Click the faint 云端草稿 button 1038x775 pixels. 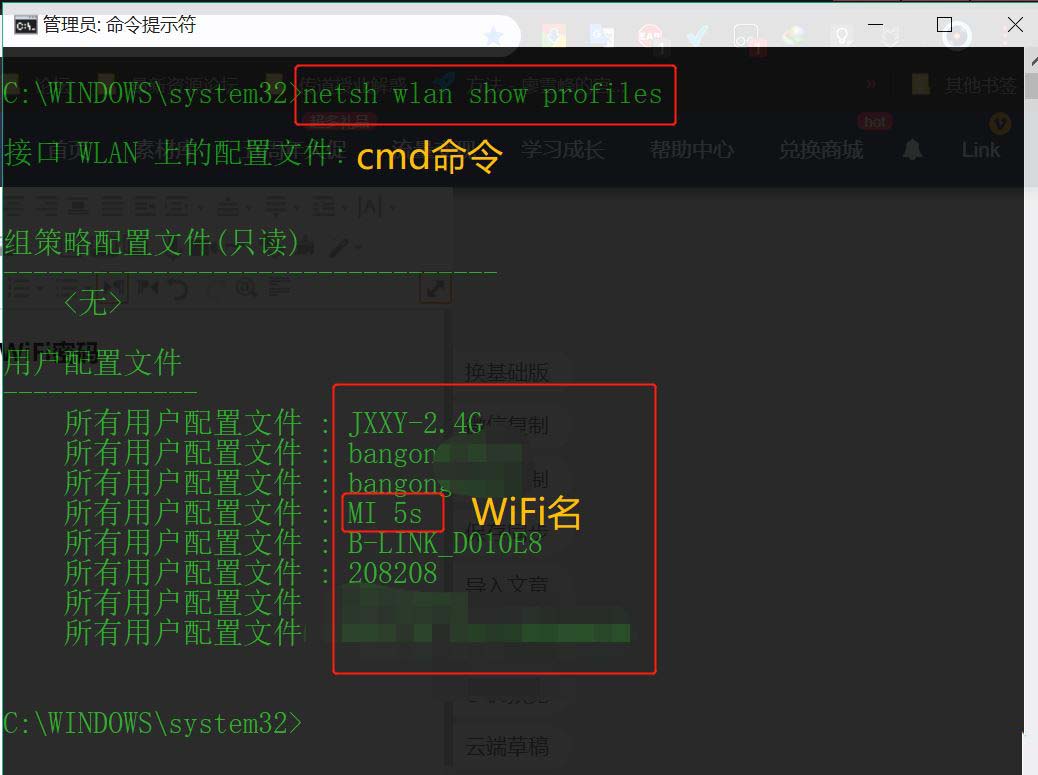click(507, 747)
